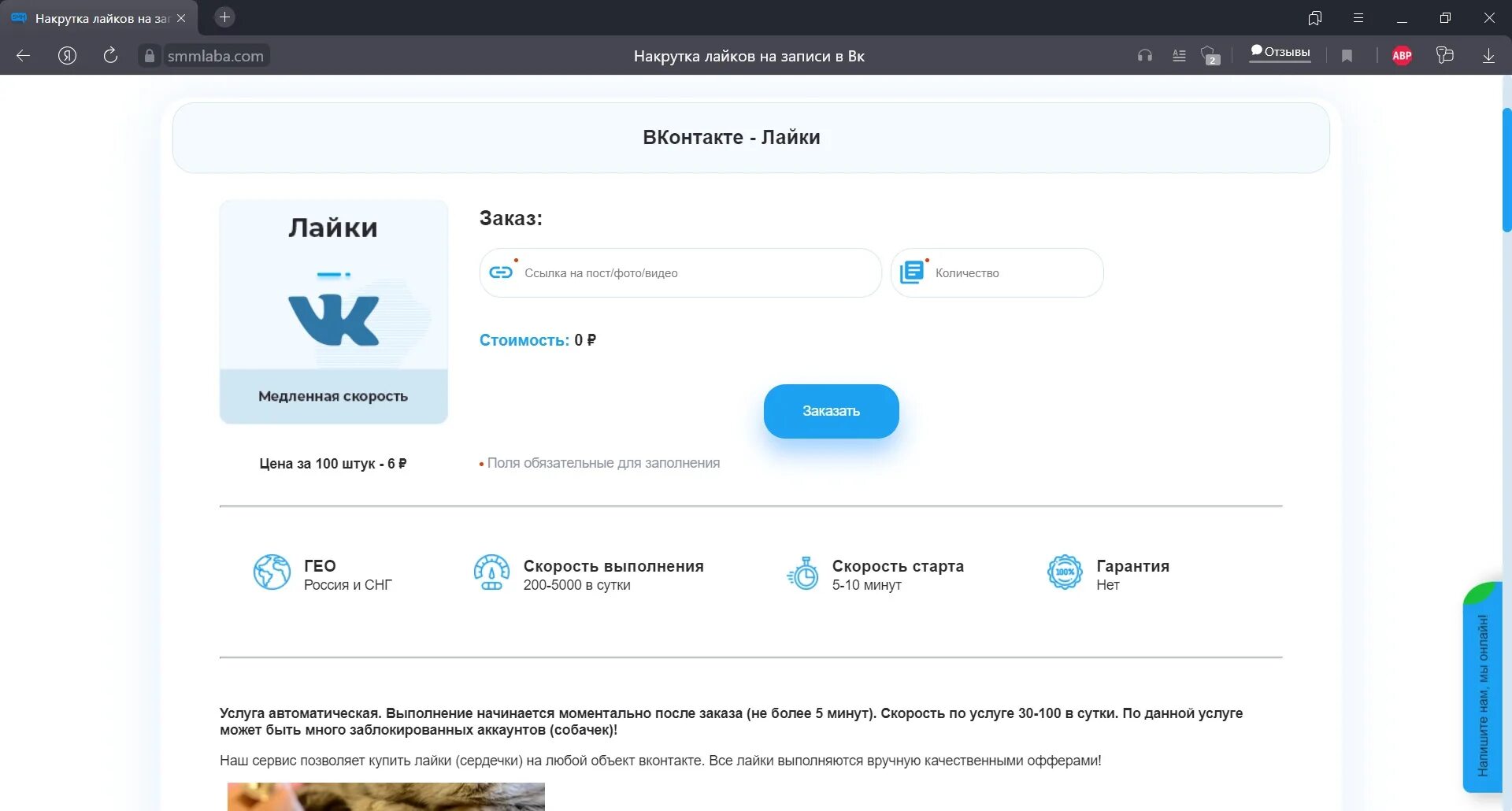Image resolution: width=1512 pixels, height=811 pixels.
Task: Click Поля обязательные для заполнения note
Action: click(603, 463)
